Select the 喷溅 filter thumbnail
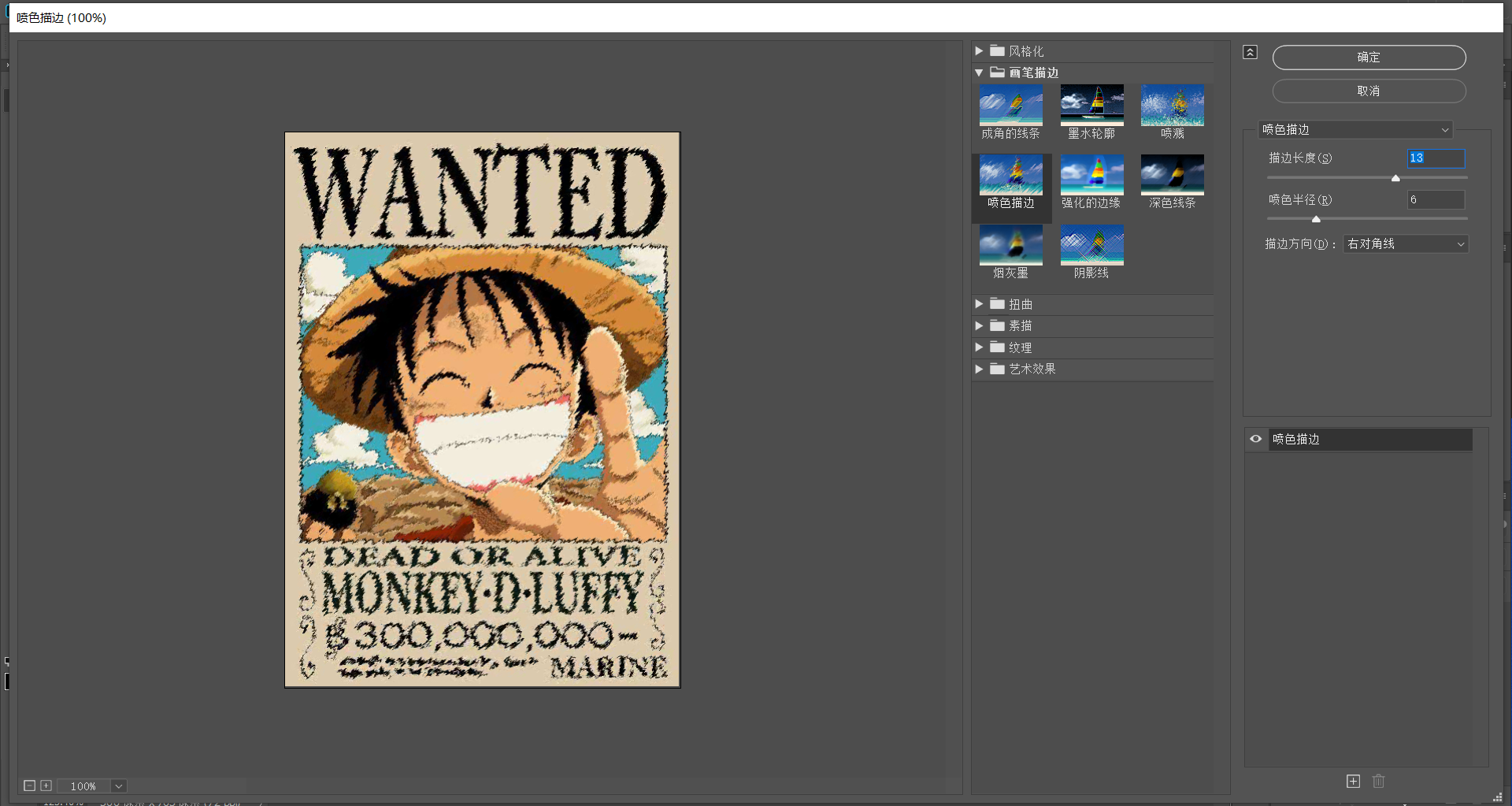Screen dimensions: 1512x806 coord(1172,105)
